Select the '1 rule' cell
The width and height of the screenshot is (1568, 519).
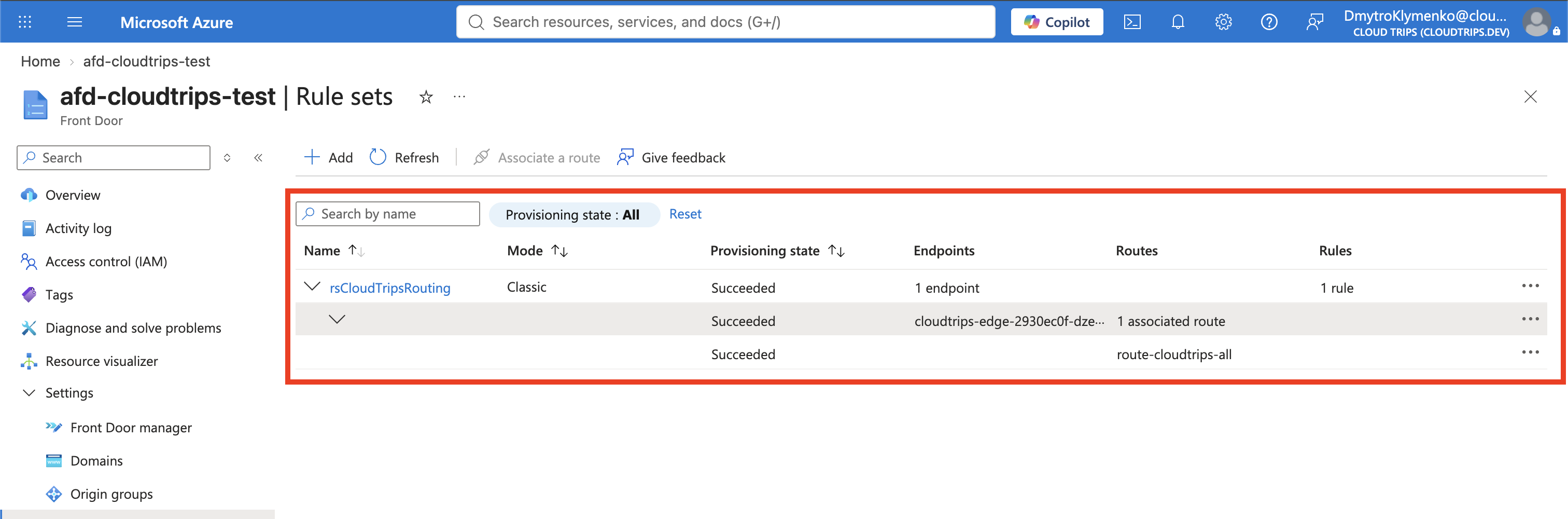click(x=1337, y=288)
